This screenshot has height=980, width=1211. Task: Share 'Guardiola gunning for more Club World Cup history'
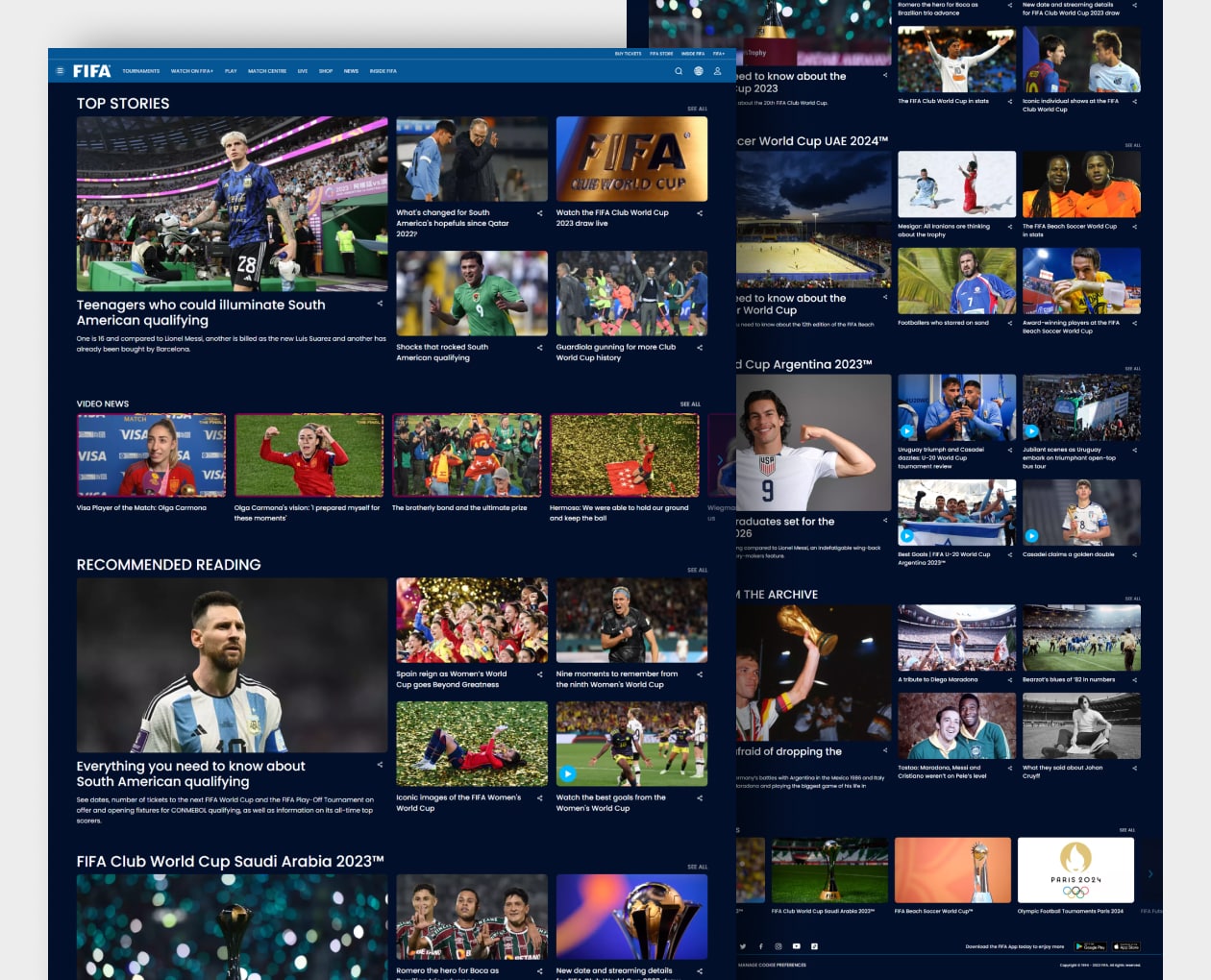700,348
